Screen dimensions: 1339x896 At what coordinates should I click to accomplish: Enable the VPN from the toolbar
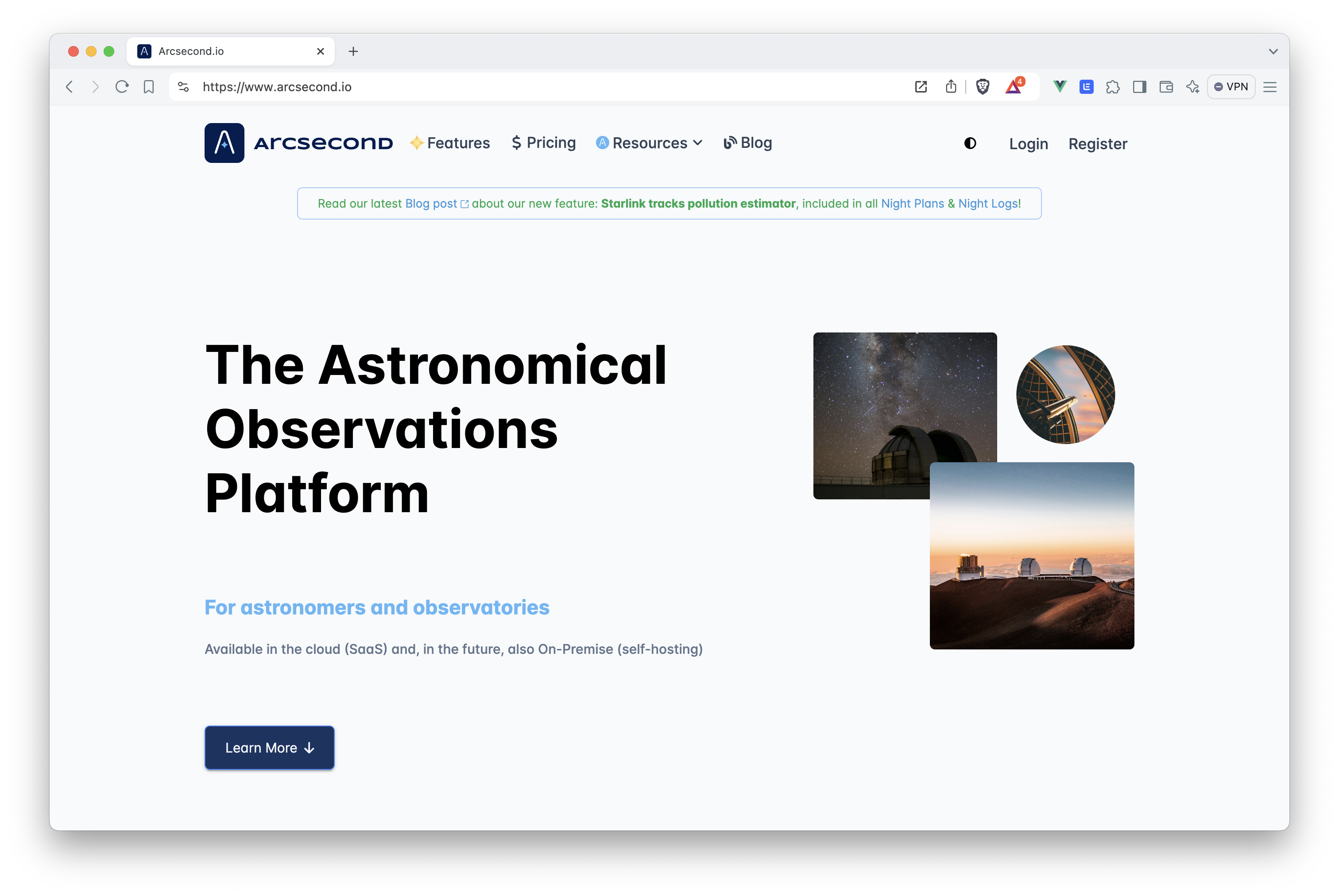[1231, 86]
